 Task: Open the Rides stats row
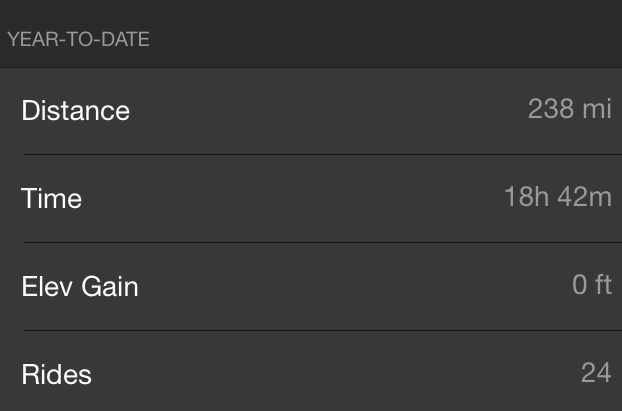[x=311, y=371]
